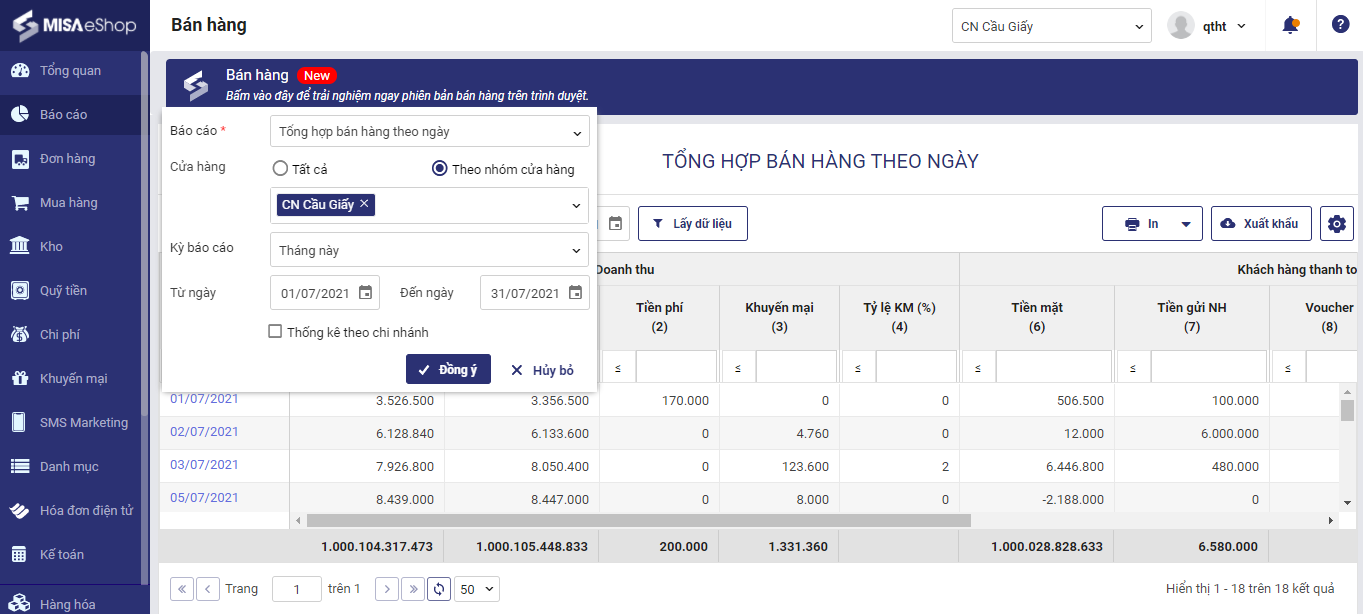Open the Đến ngày calendar picker
1363x614 pixels.
[575, 293]
